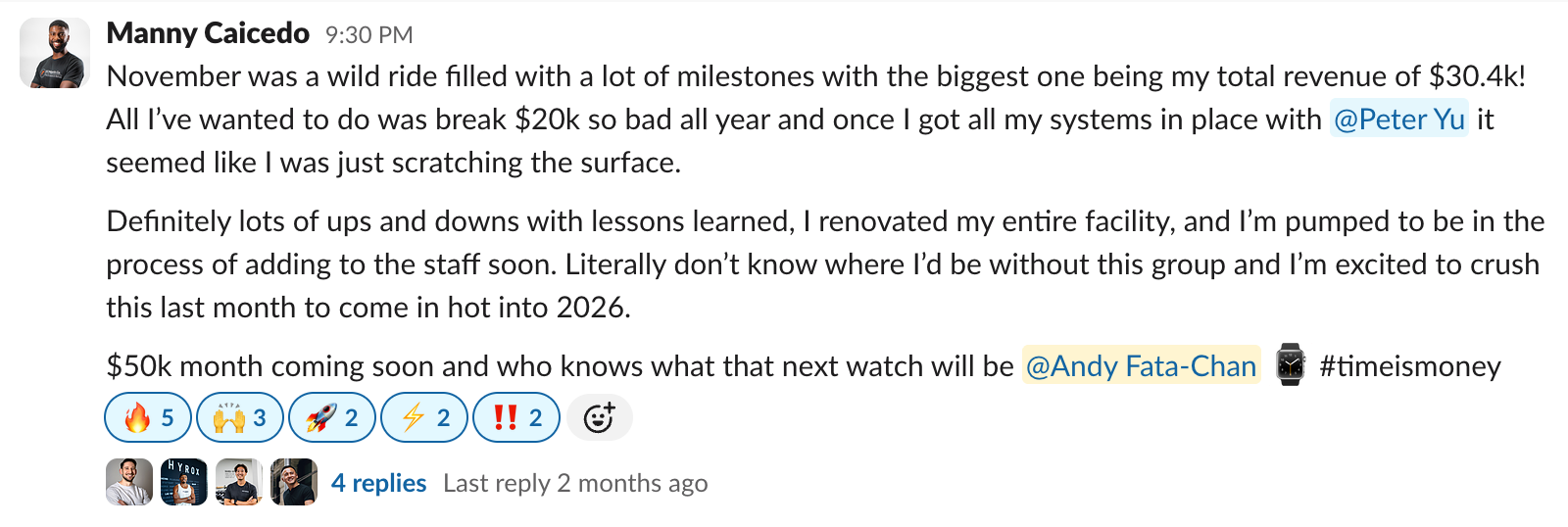The image size is (1568, 527).
Task: Expand the 4 replies thread
Action: pos(378,483)
